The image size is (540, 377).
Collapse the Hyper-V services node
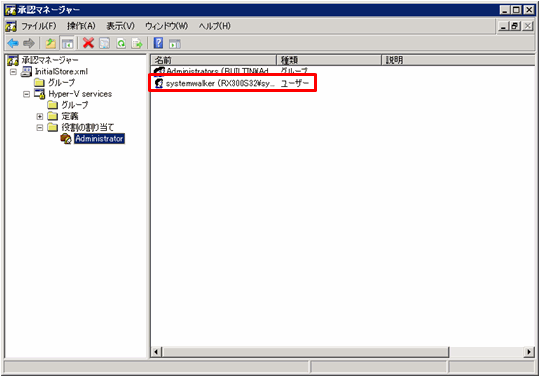27,94
